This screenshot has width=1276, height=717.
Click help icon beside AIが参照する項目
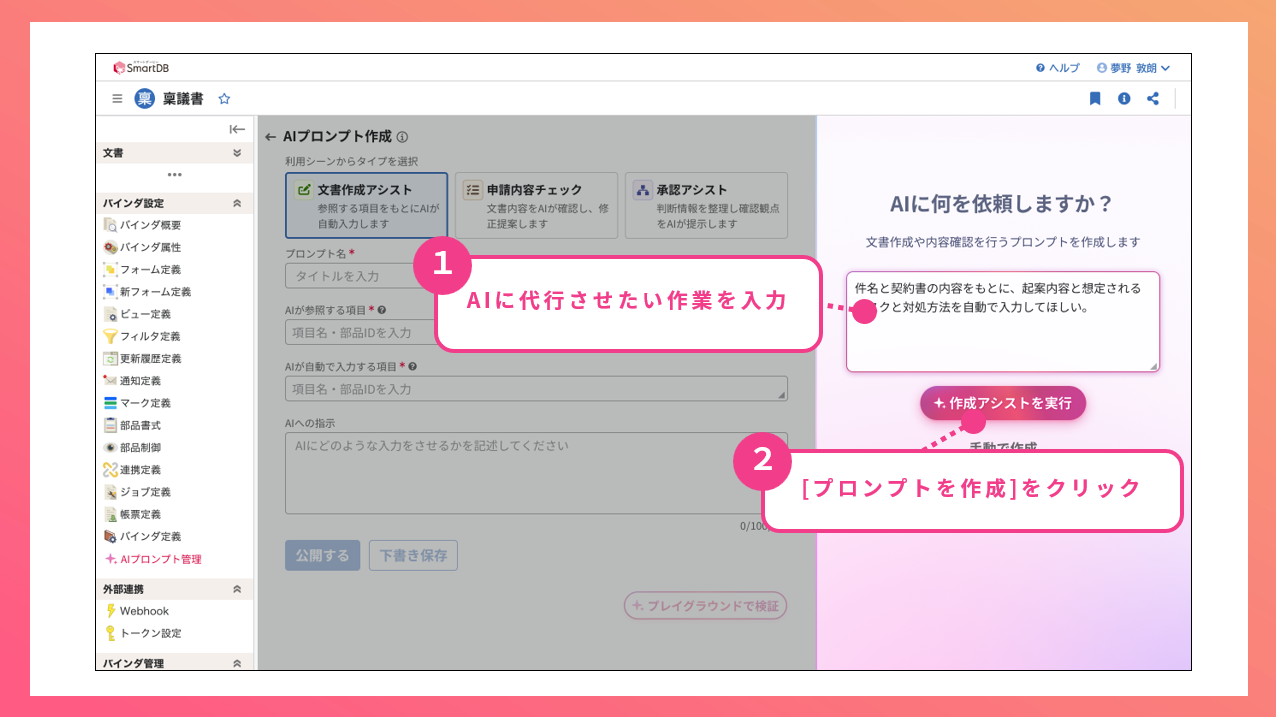382,310
